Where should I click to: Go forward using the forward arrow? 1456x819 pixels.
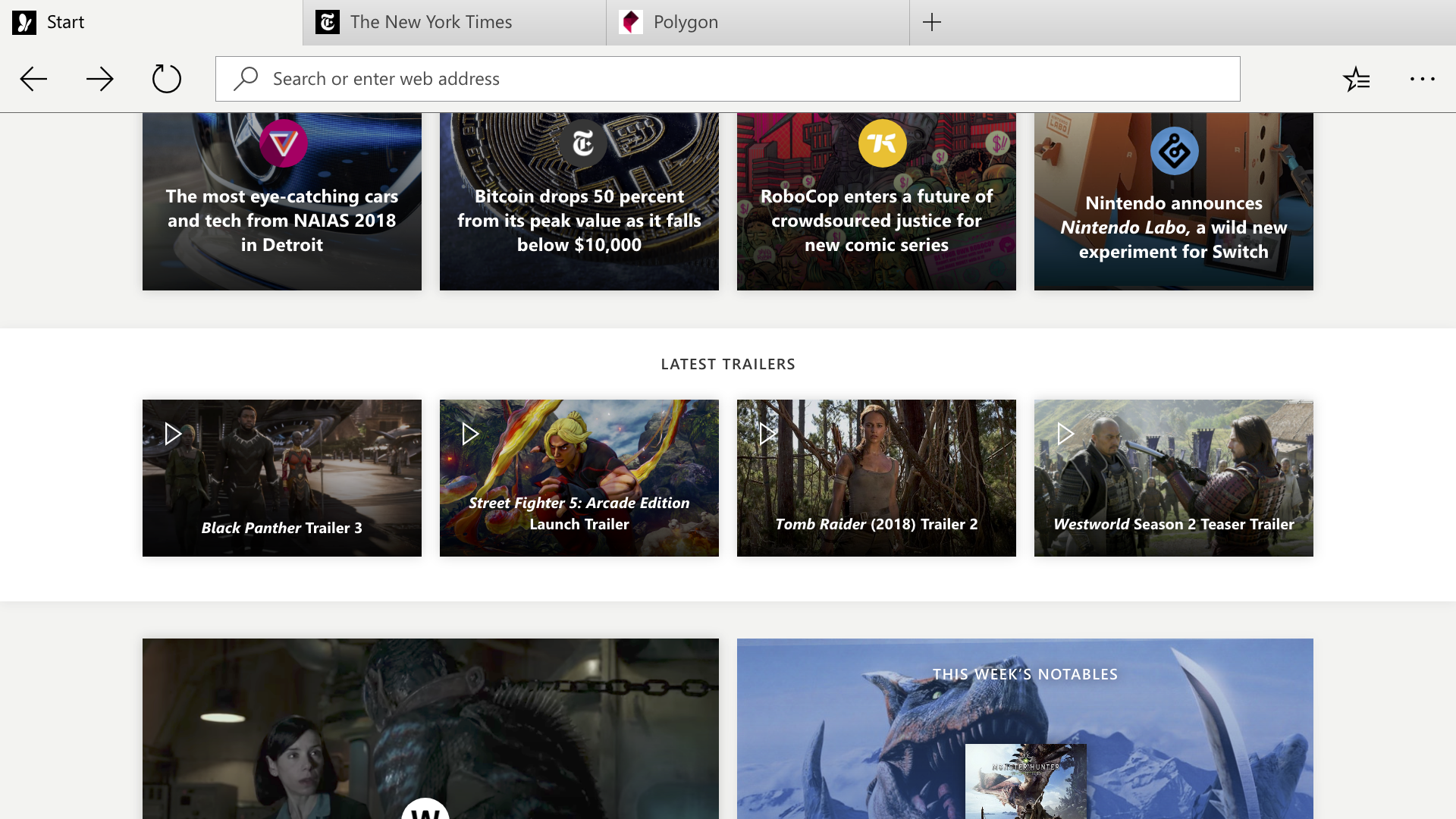(x=100, y=79)
